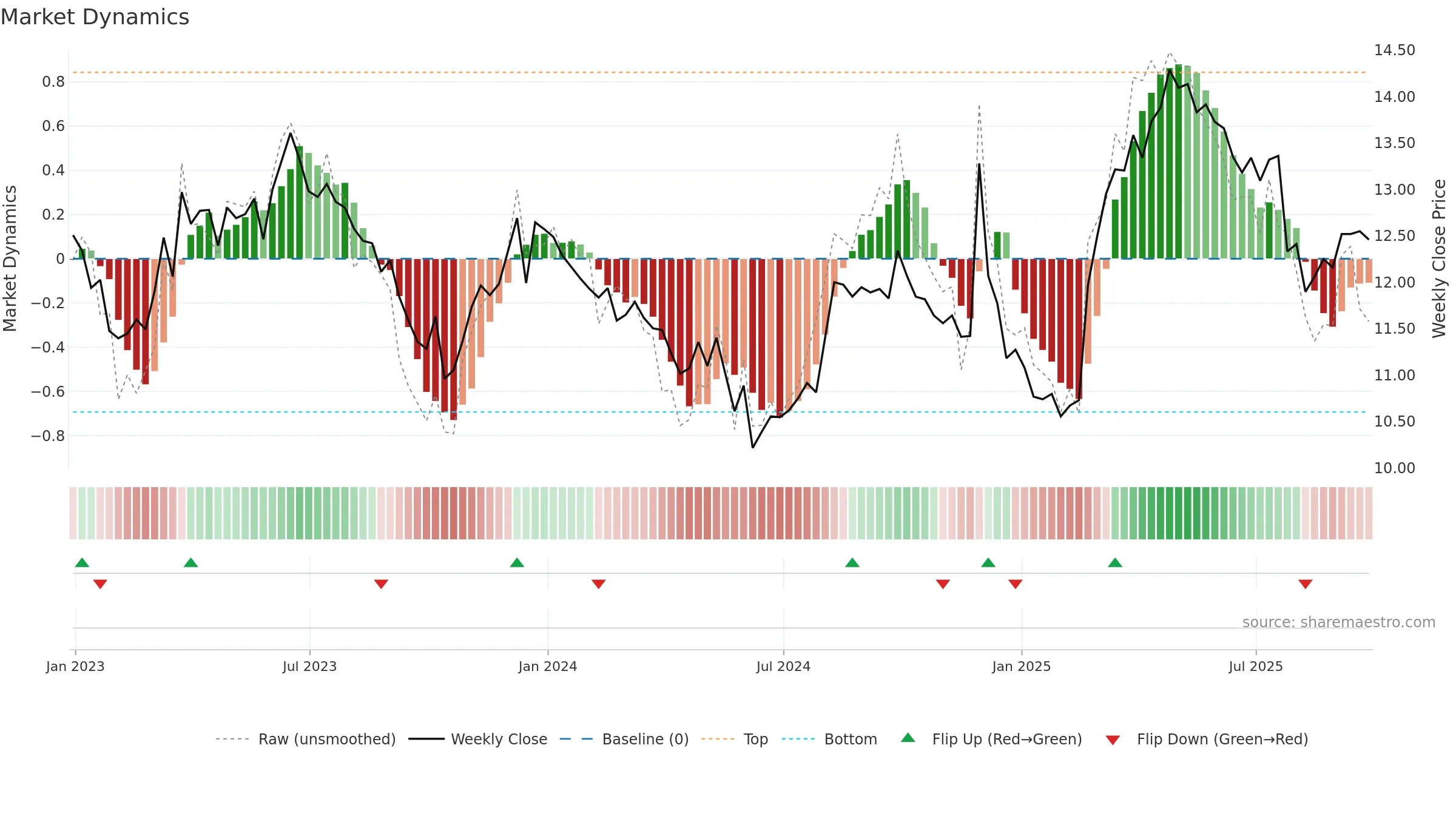Viewport: 1456px width, 819px height.
Task: Click the 0.8 tick on left axis
Action: pyautogui.click(x=53, y=82)
